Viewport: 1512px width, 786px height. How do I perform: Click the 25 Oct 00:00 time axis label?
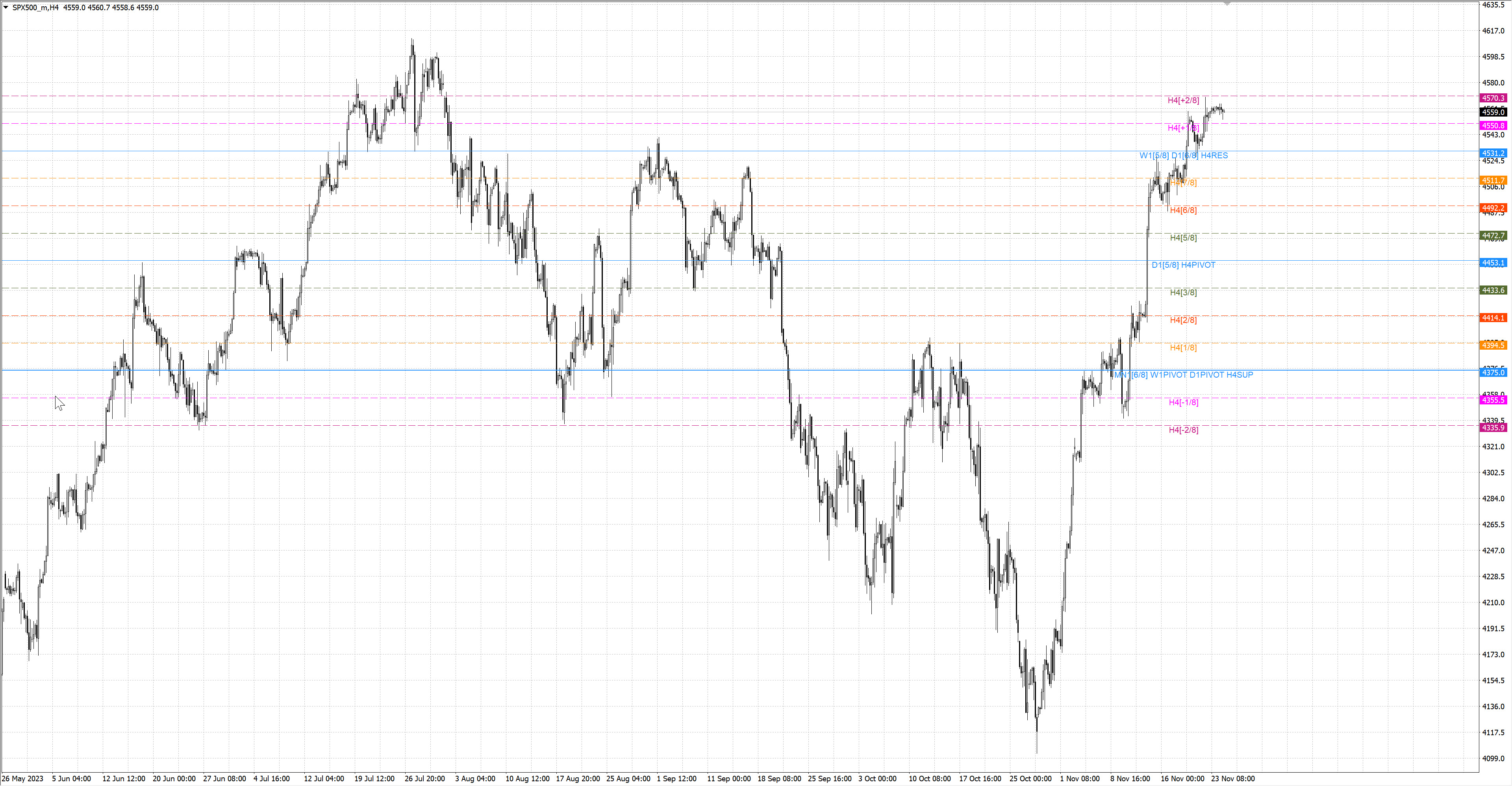tap(1030, 779)
